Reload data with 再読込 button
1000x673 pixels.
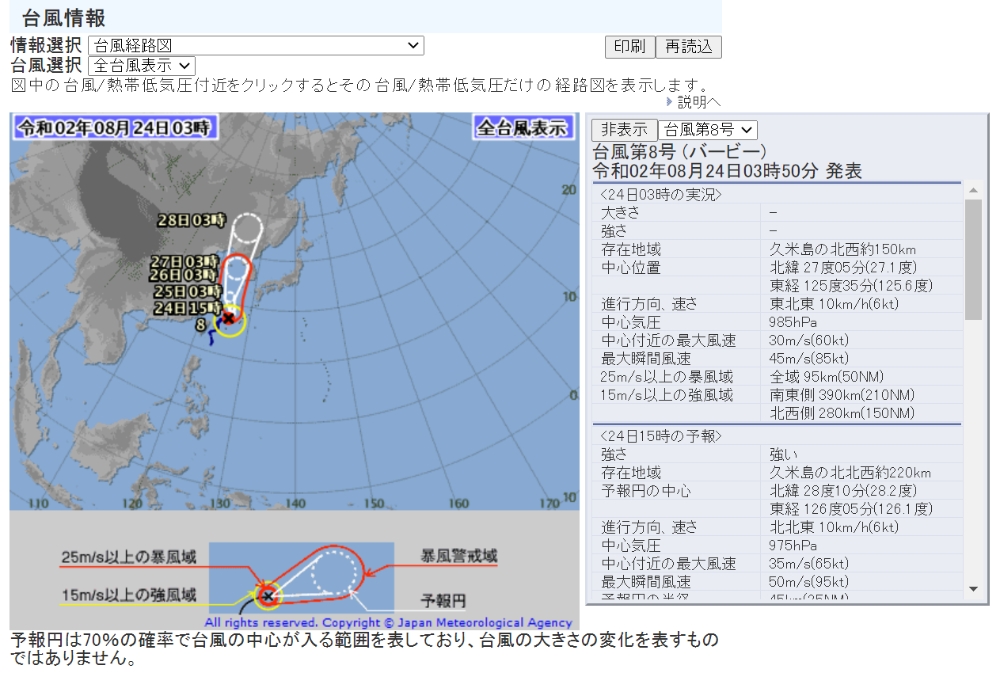point(688,47)
